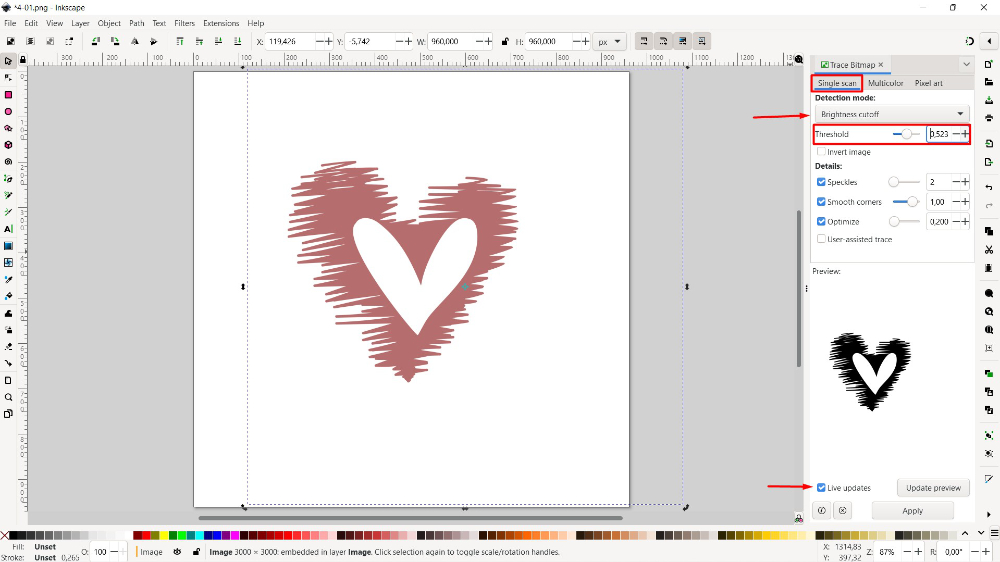Select the Node edit tool
1000x562 pixels.
pyautogui.click(x=8, y=78)
